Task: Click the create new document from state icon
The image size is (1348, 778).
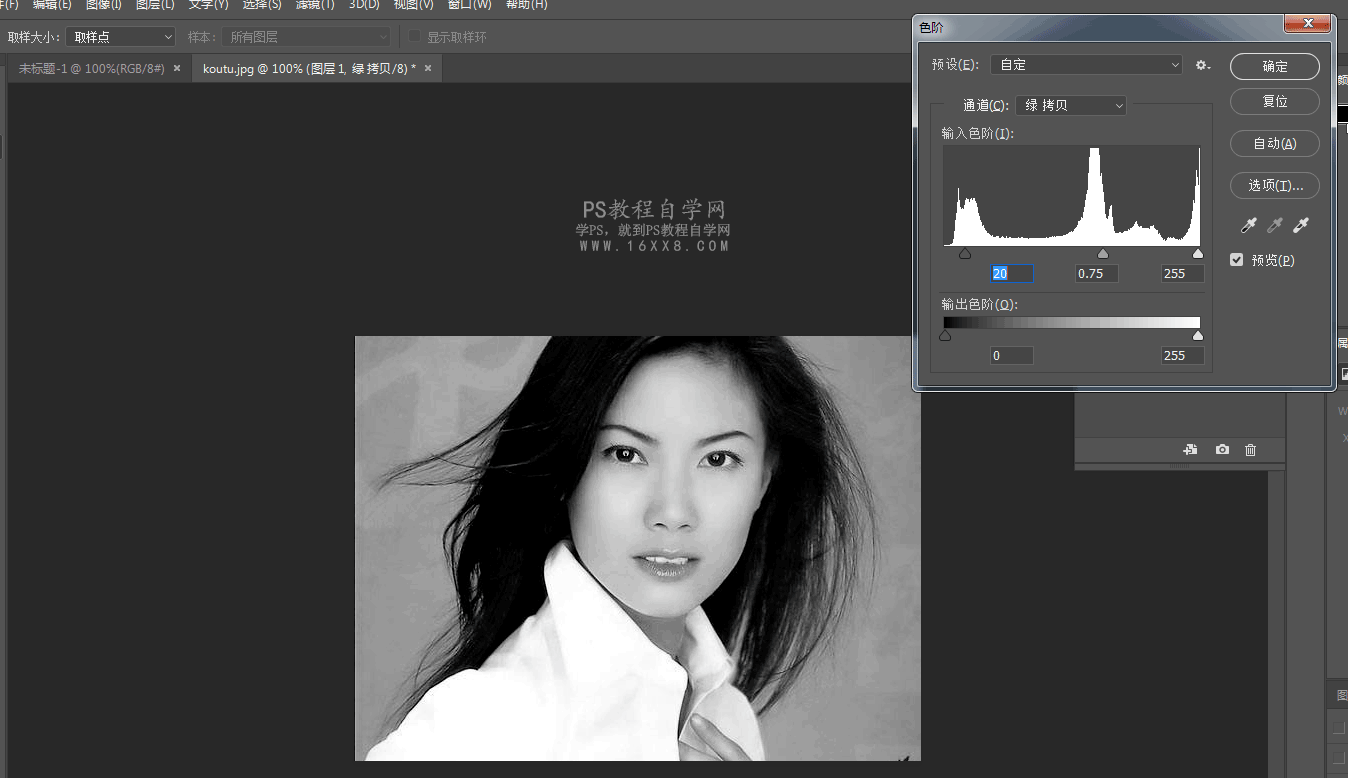Action: 1190,450
